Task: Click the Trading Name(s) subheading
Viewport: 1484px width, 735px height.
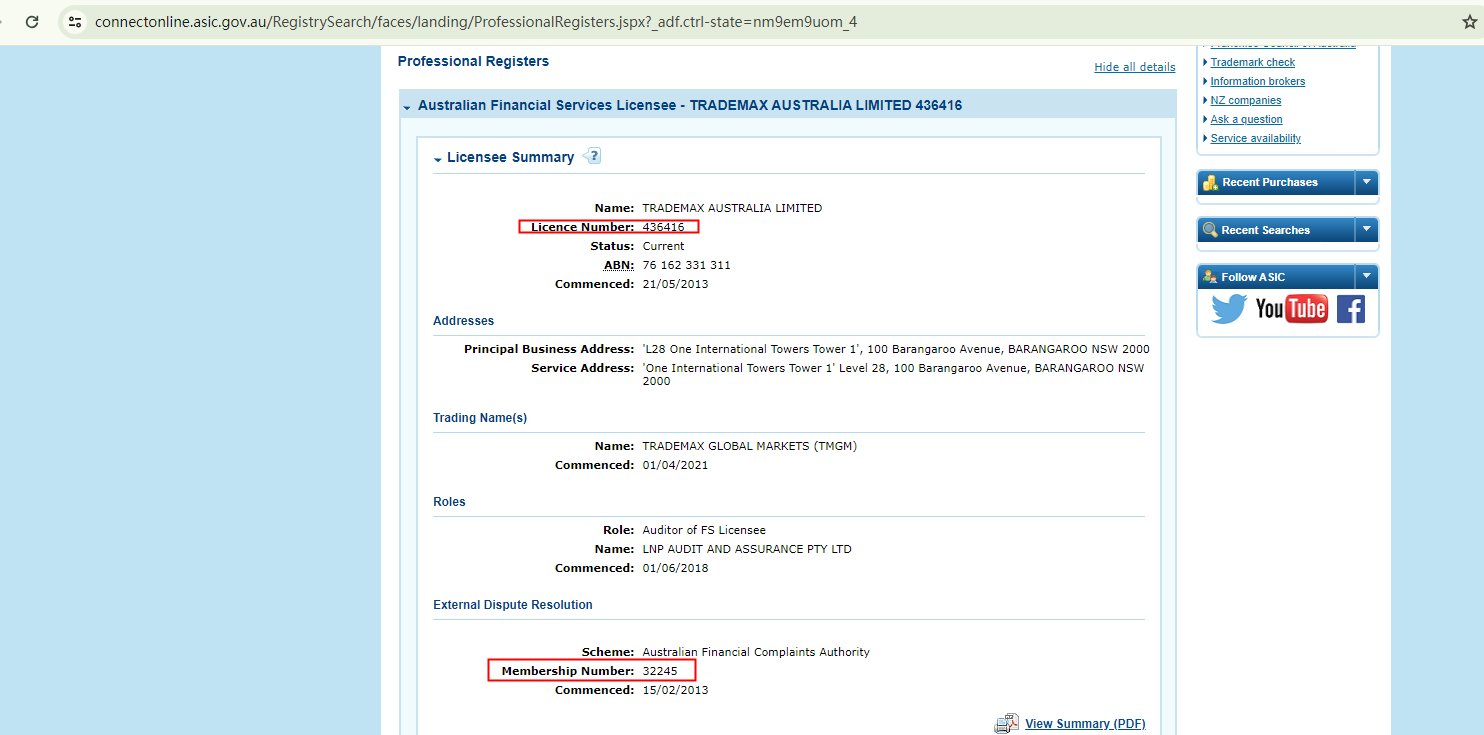Action: [x=480, y=418]
